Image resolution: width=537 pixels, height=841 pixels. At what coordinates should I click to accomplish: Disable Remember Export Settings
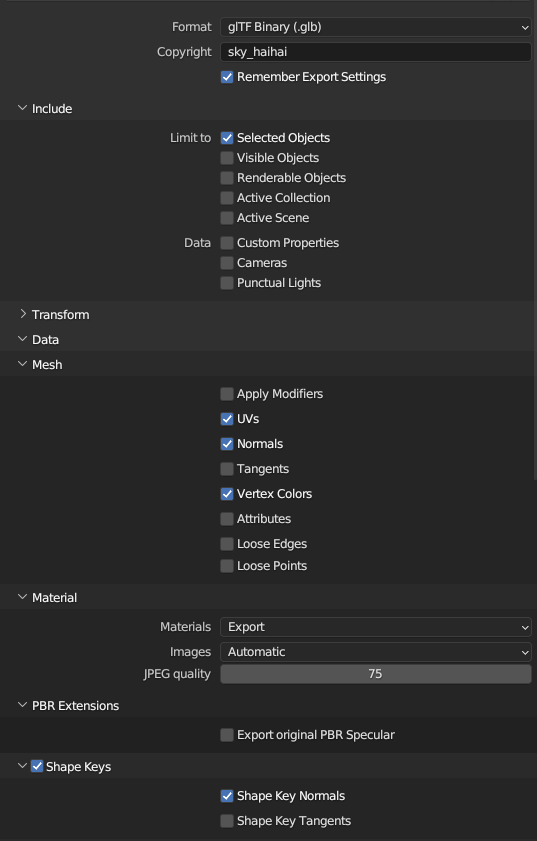(x=227, y=77)
